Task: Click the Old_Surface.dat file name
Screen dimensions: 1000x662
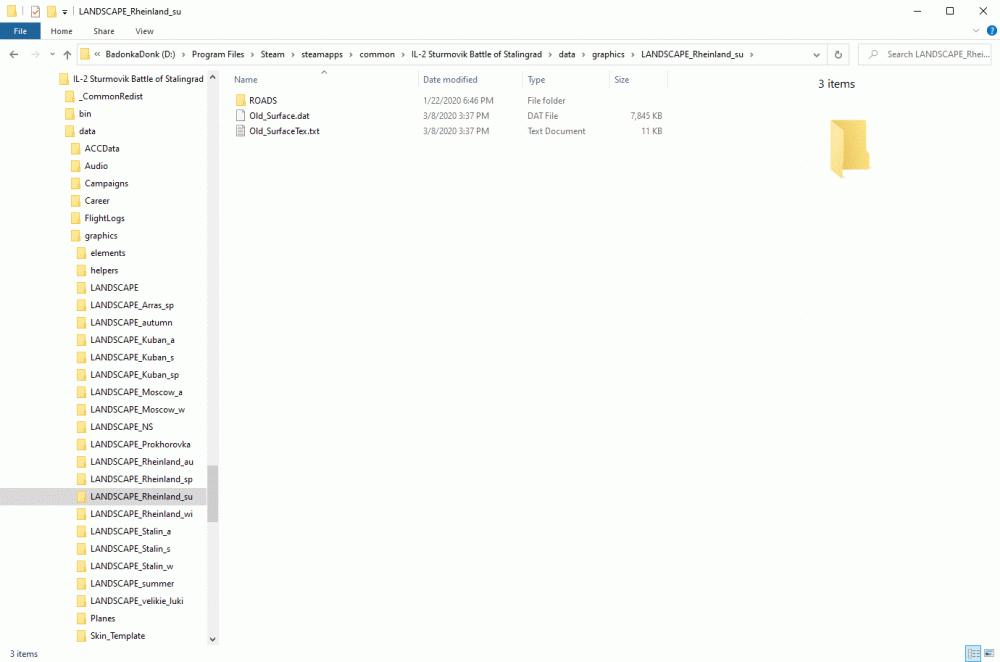Action: click(x=279, y=116)
